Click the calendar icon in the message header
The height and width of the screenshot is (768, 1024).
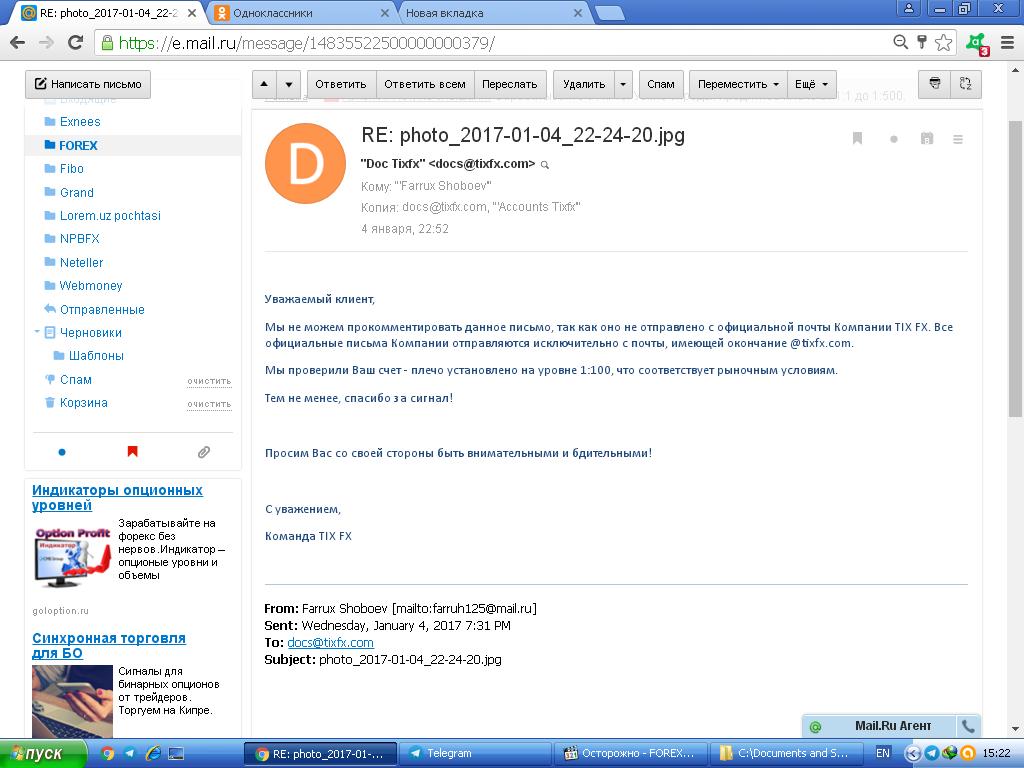[x=927, y=138]
